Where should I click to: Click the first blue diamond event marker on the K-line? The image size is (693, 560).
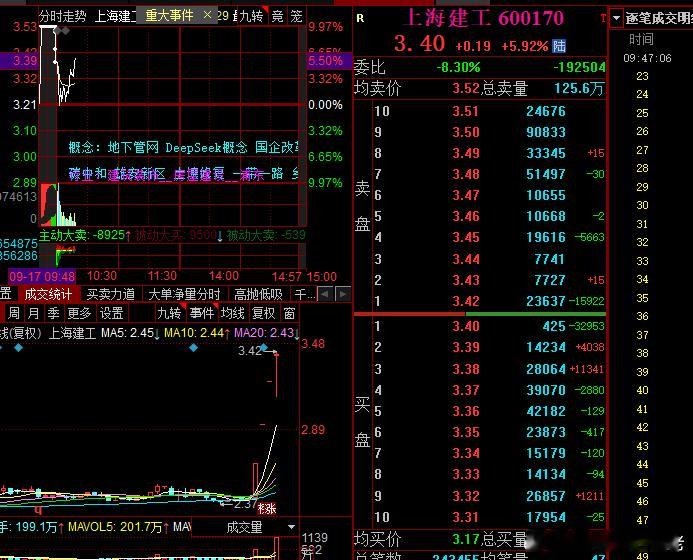[19, 348]
